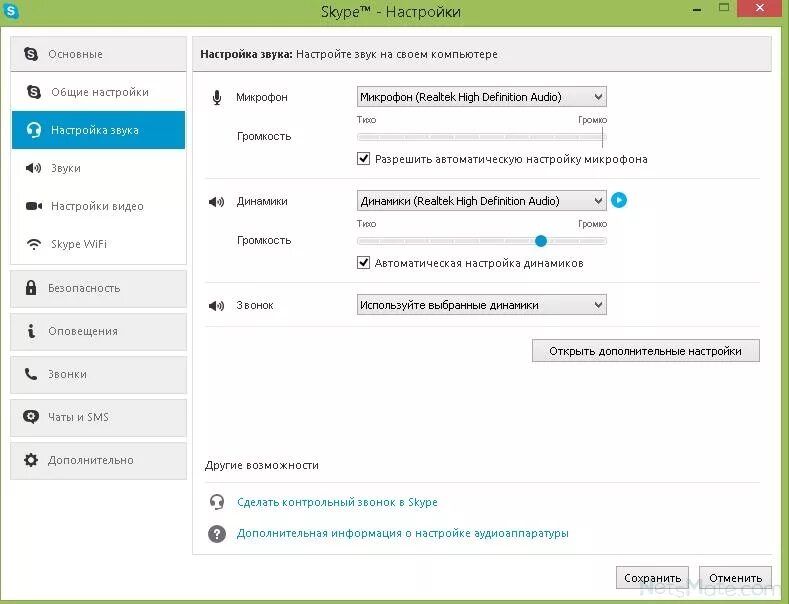Open the Динамики device dropdown
Screen dimensions: 789x604
(482, 201)
